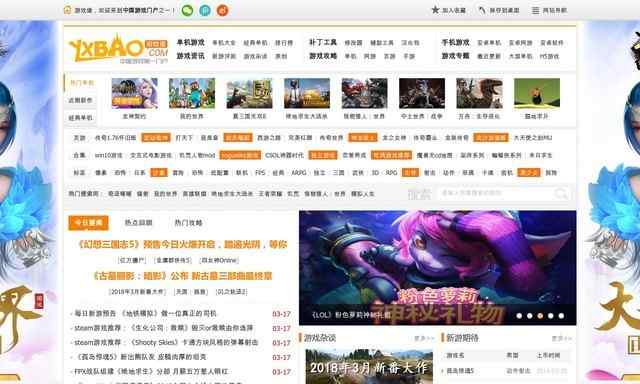Select the third orange carousel dot
The width and height of the screenshot is (640, 384).
point(540,316)
